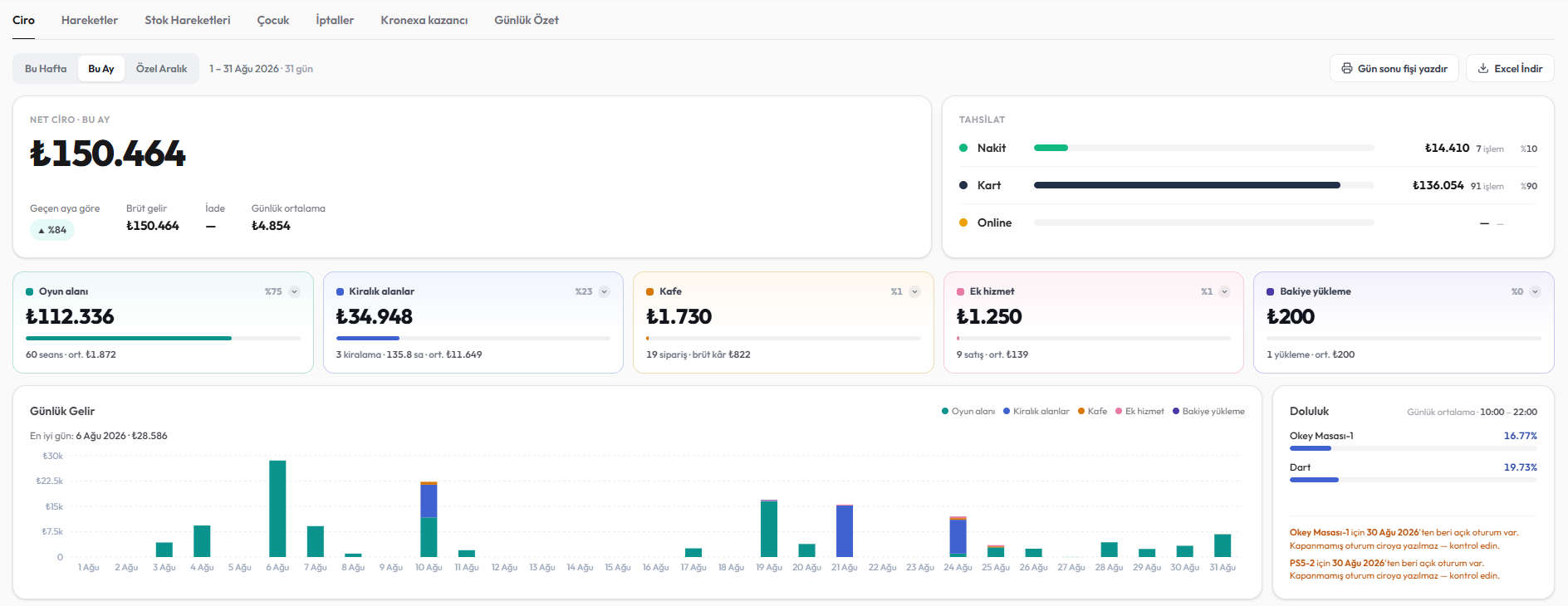
Task: Click the 21 Ağu bar in chart
Action: pyautogui.click(x=845, y=530)
